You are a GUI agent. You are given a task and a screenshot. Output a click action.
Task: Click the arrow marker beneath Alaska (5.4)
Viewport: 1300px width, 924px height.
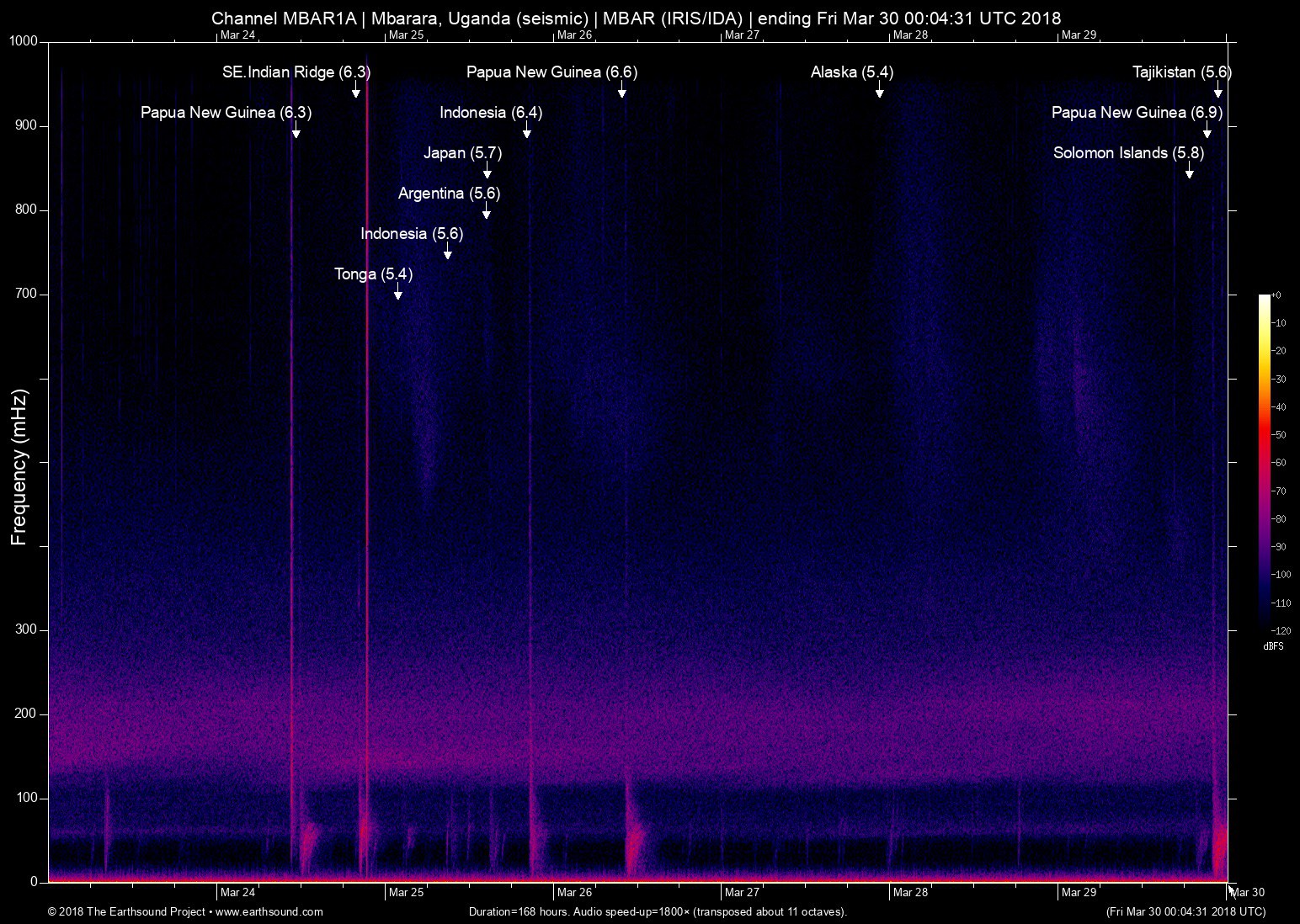[879, 91]
